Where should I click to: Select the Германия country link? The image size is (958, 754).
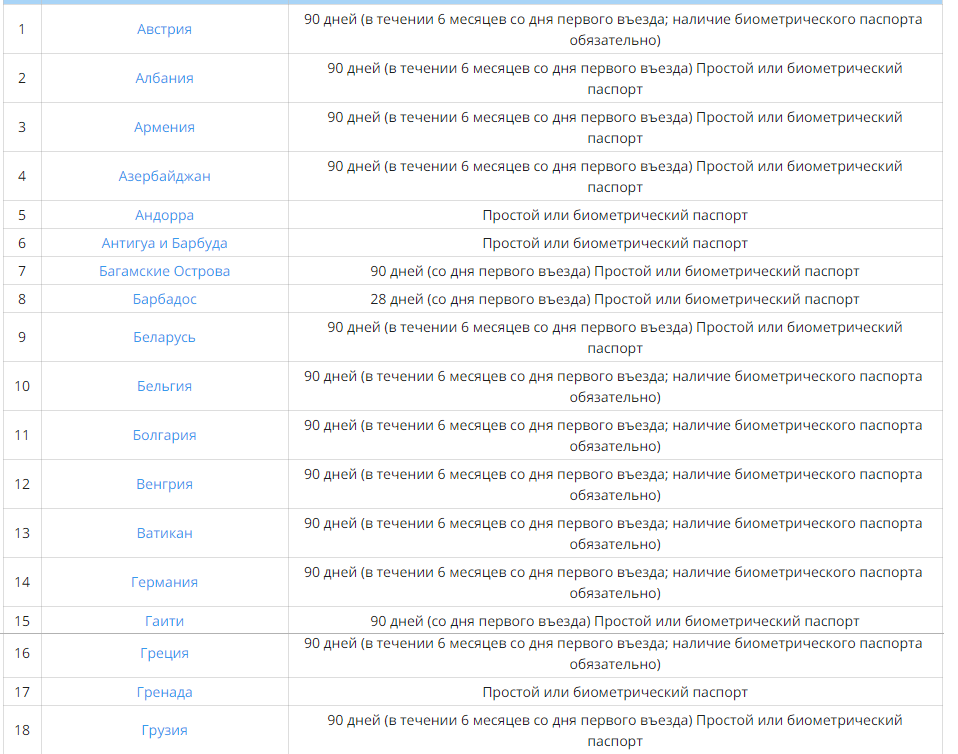coord(164,582)
